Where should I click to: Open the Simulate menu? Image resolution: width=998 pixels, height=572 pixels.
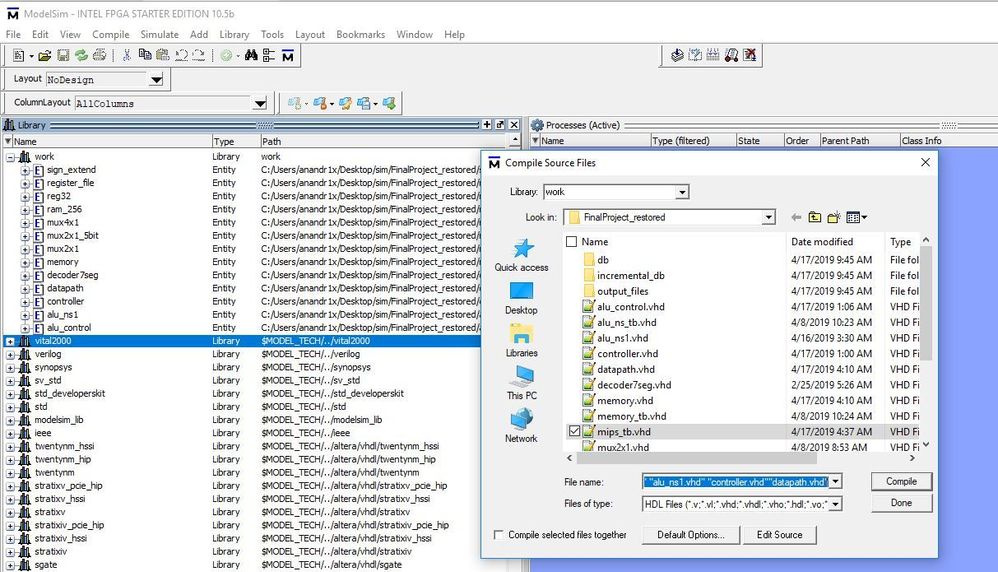coord(159,34)
